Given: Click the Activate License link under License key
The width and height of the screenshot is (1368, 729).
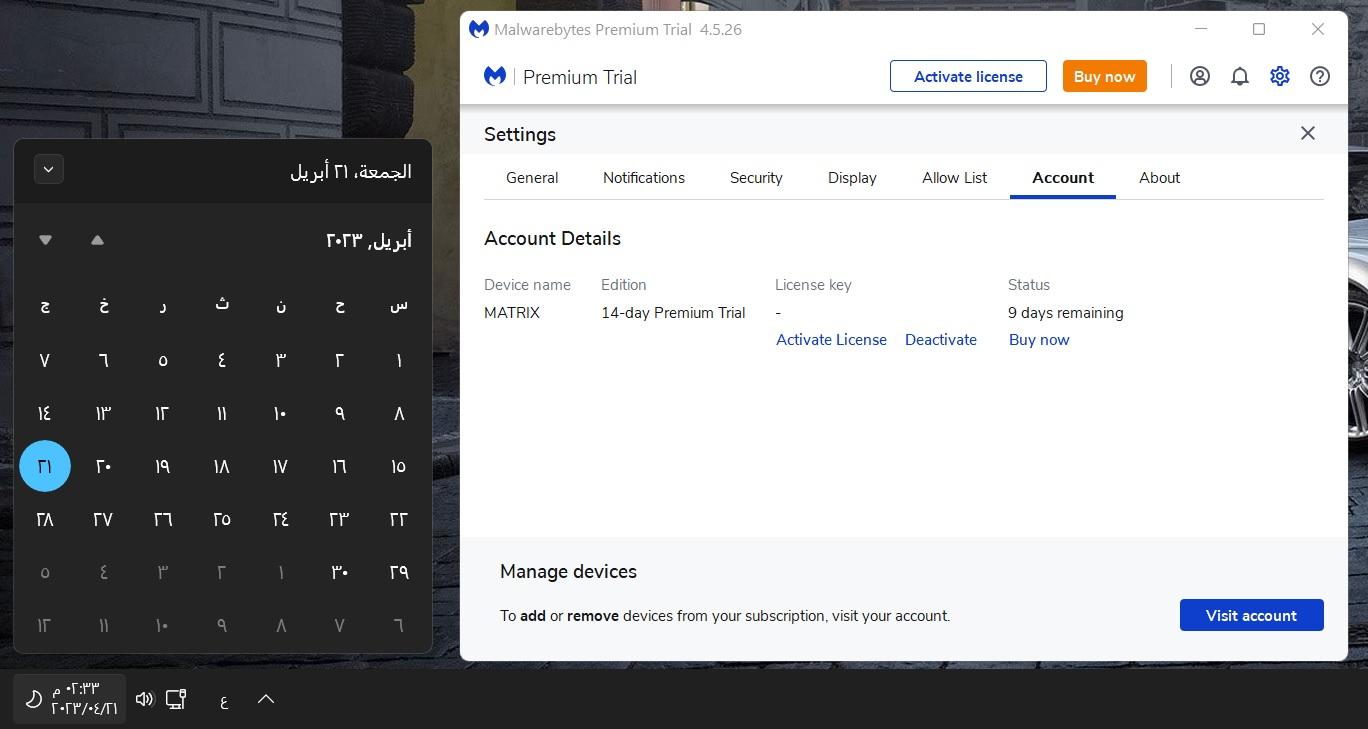Looking at the screenshot, I should click(831, 340).
